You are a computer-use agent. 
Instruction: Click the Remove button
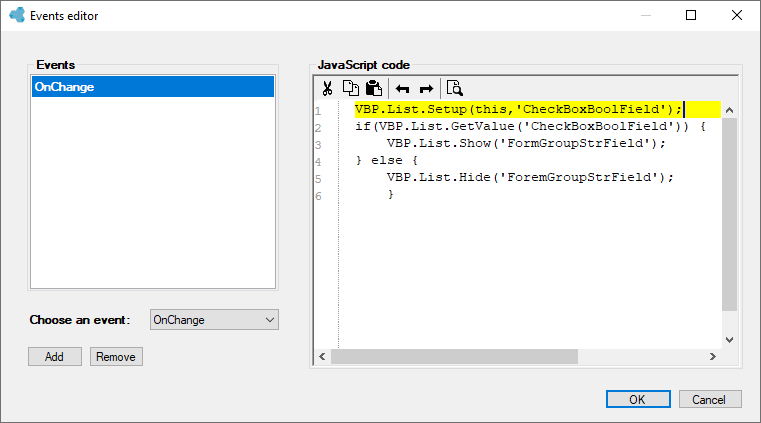[116, 357]
